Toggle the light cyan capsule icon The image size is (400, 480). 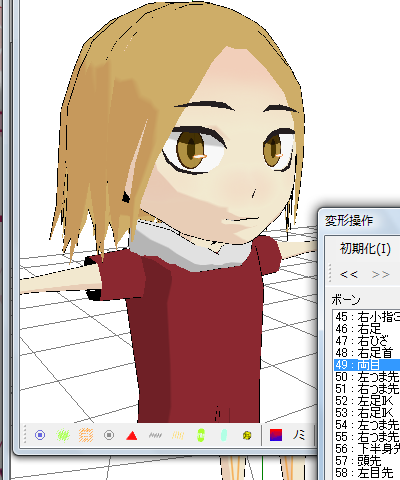click(224, 435)
